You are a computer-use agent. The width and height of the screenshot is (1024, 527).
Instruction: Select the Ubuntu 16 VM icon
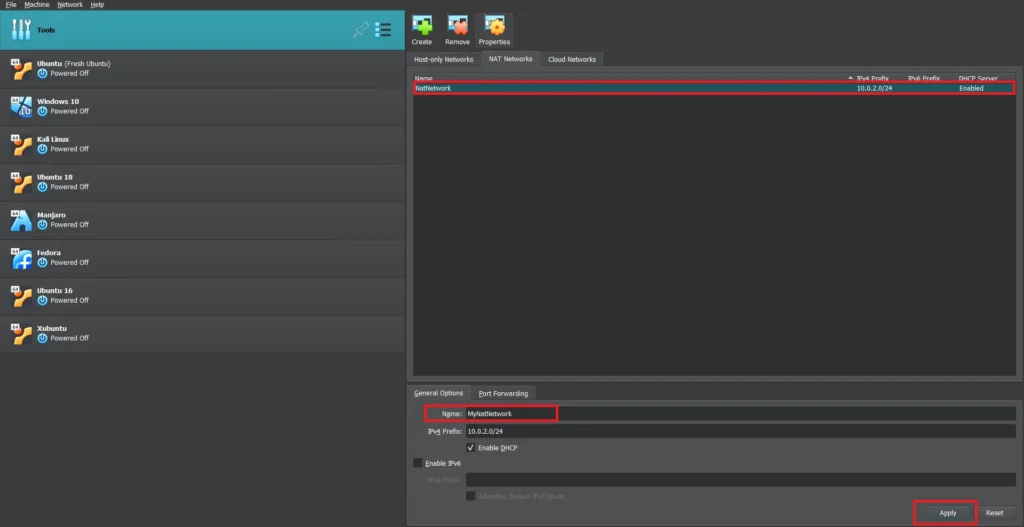tap(21, 296)
